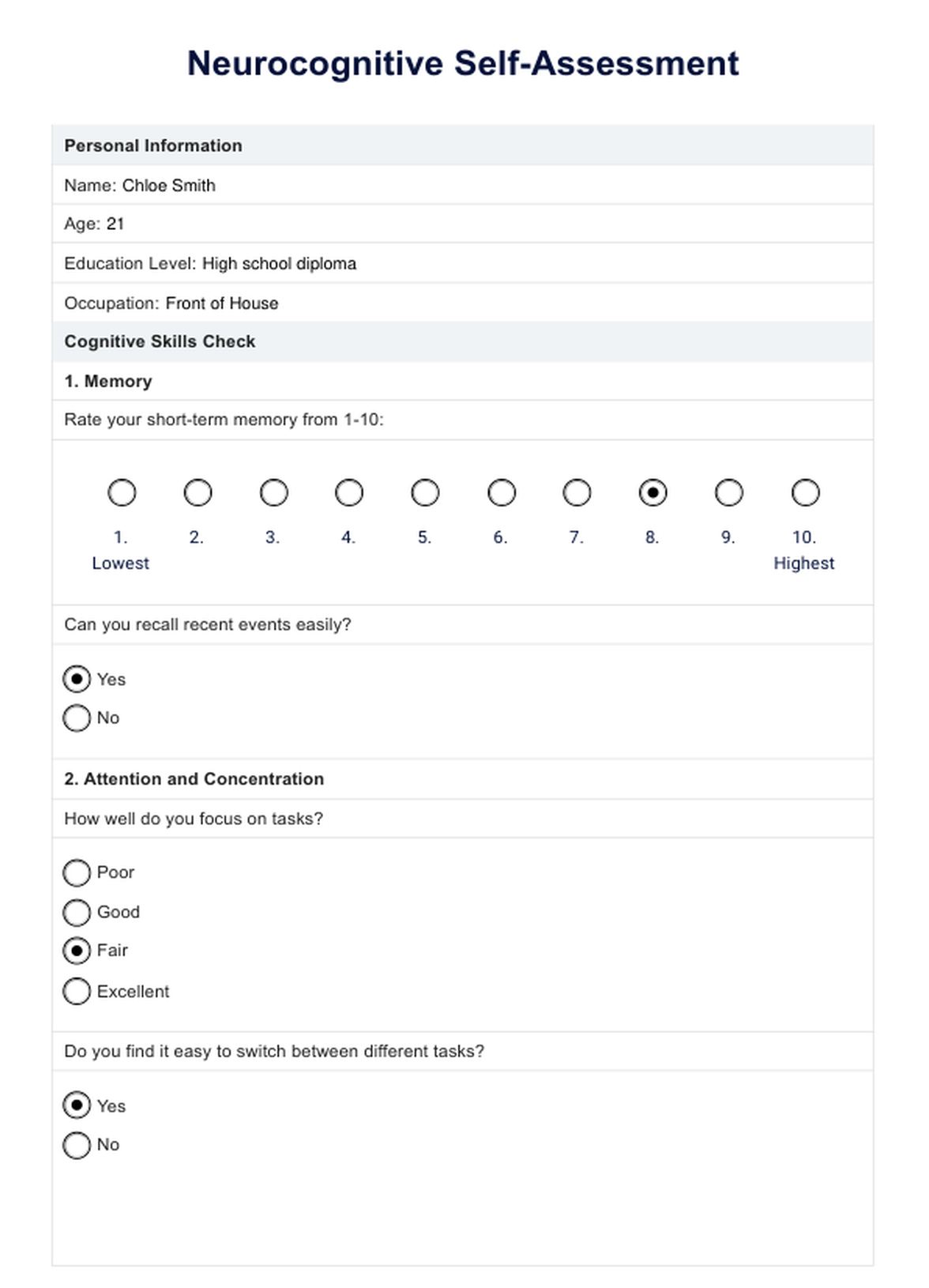Image resolution: width=929 pixels, height=1288 pixels.
Task: Choose Good for focus on tasks
Action: point(77,913)
